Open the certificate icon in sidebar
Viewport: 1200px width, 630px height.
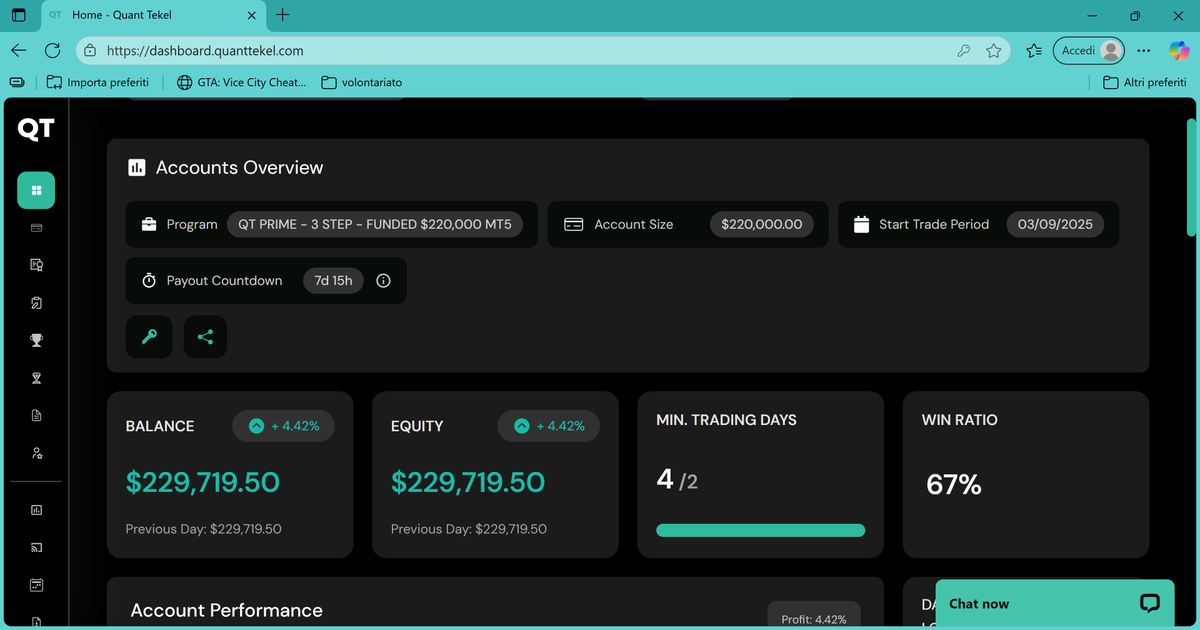pos(36,265)
